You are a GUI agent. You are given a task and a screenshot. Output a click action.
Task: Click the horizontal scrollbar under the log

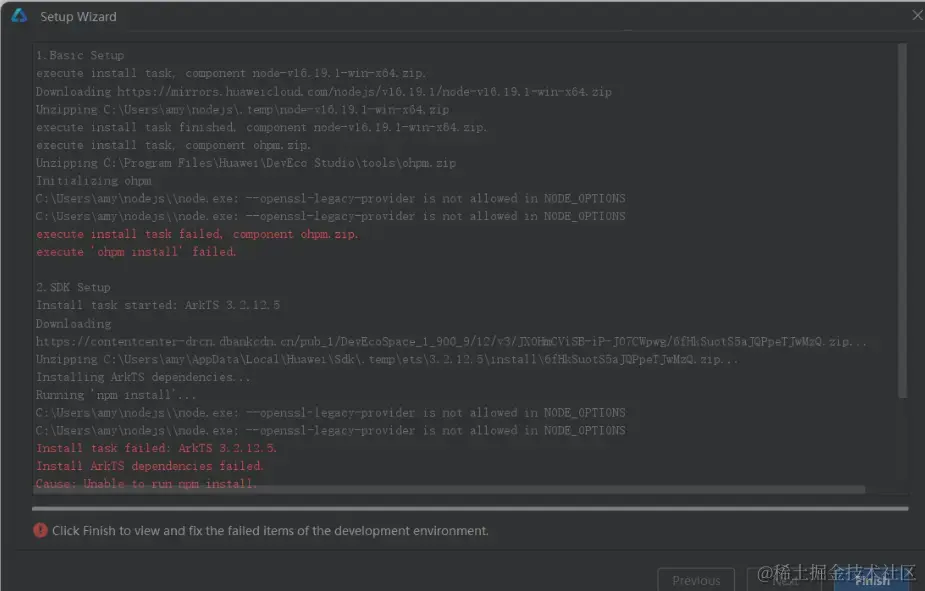tap(450, 489)
